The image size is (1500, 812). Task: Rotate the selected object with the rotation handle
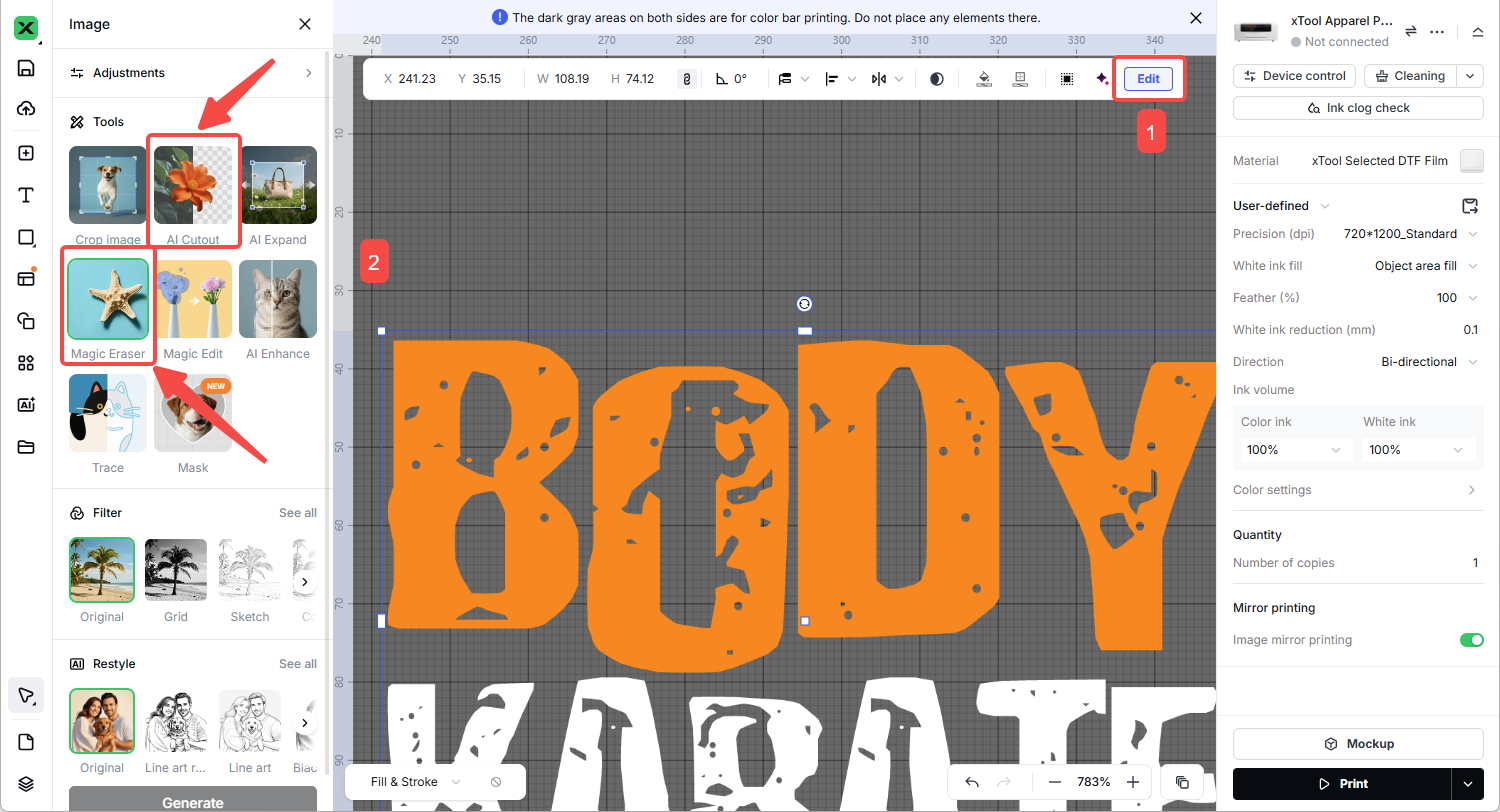[804, 304]
